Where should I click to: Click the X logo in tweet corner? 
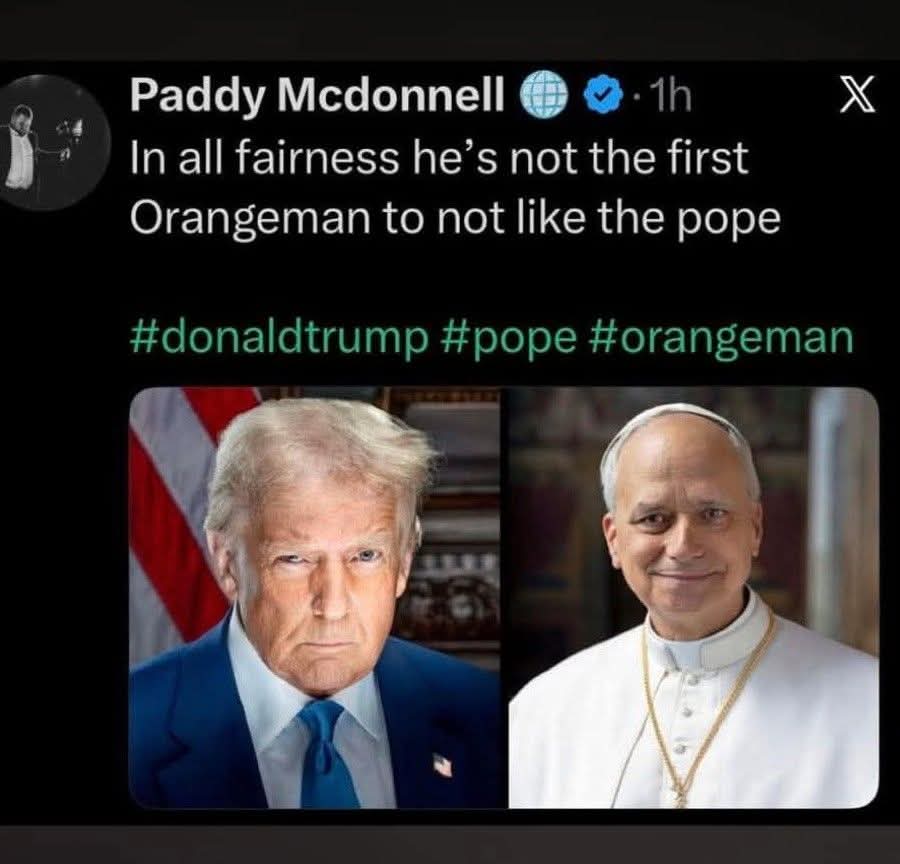tap(853, 98)
